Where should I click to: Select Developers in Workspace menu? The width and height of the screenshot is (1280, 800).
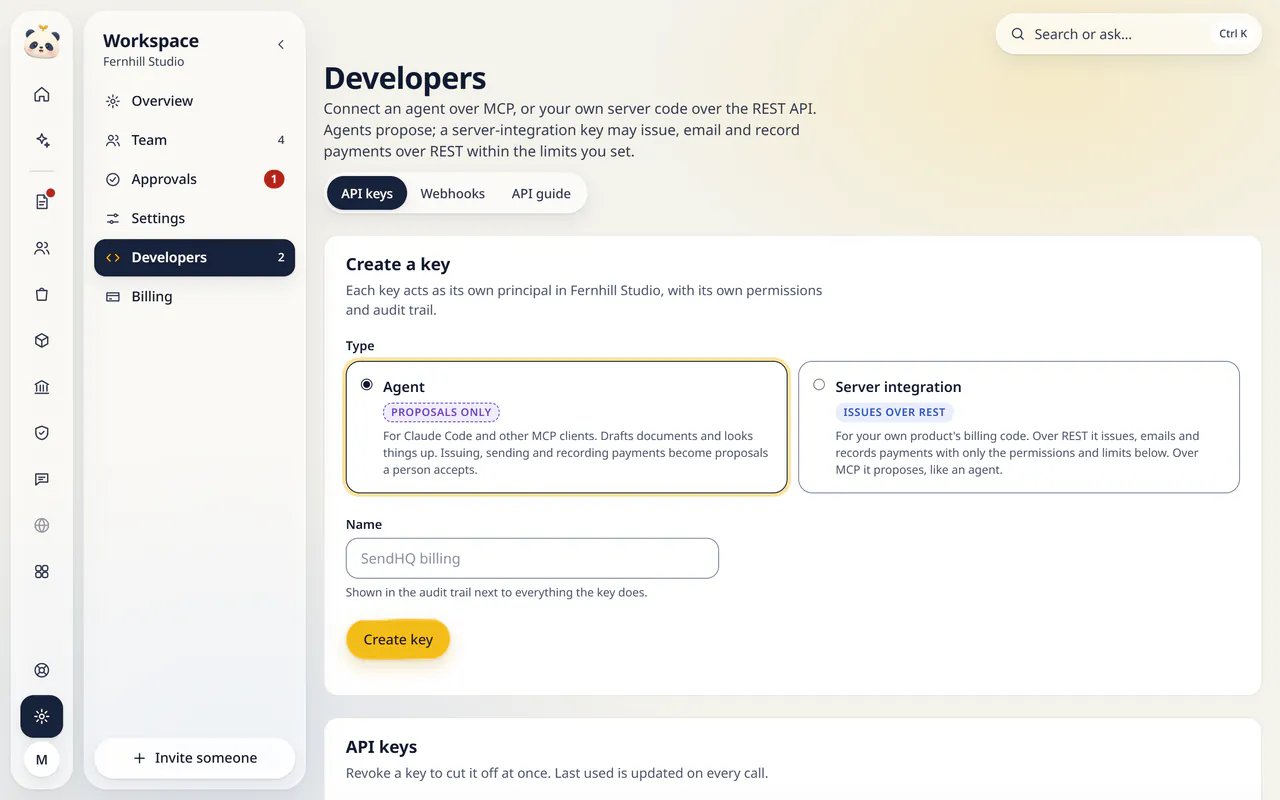194,257
